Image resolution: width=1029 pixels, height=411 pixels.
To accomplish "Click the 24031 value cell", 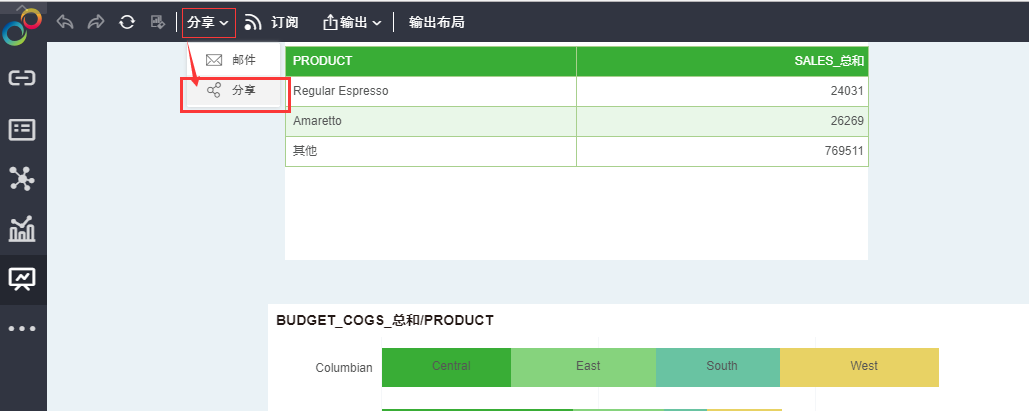I will pyautogui.click(x=723, y=91).
